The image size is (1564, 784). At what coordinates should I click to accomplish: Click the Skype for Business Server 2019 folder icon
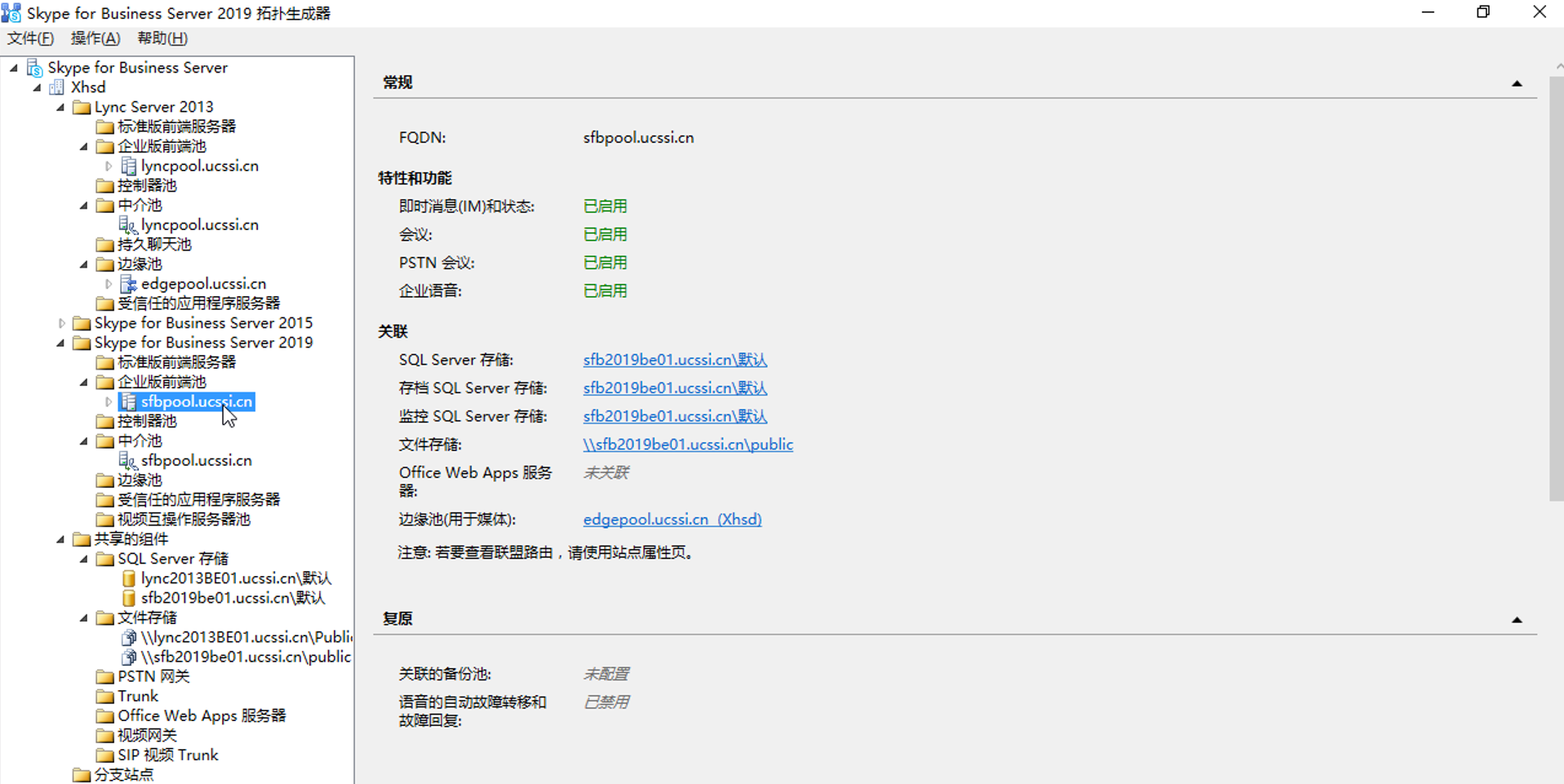point(81,343)
